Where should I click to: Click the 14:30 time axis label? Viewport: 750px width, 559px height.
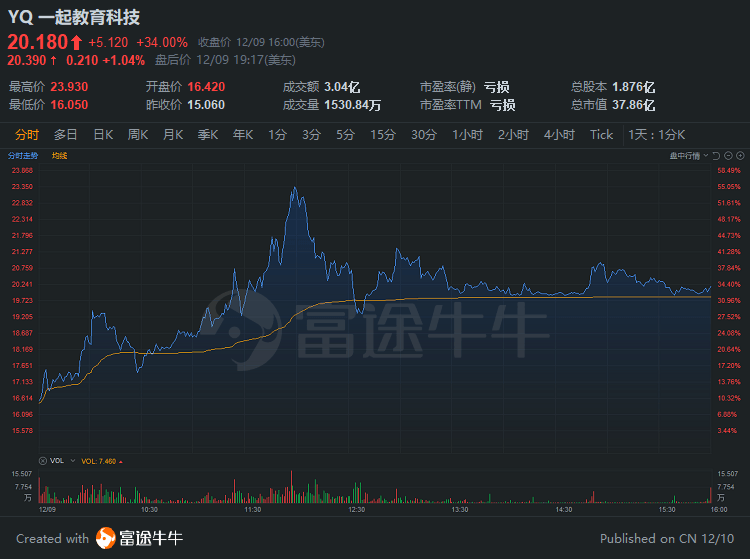point(564,510)
